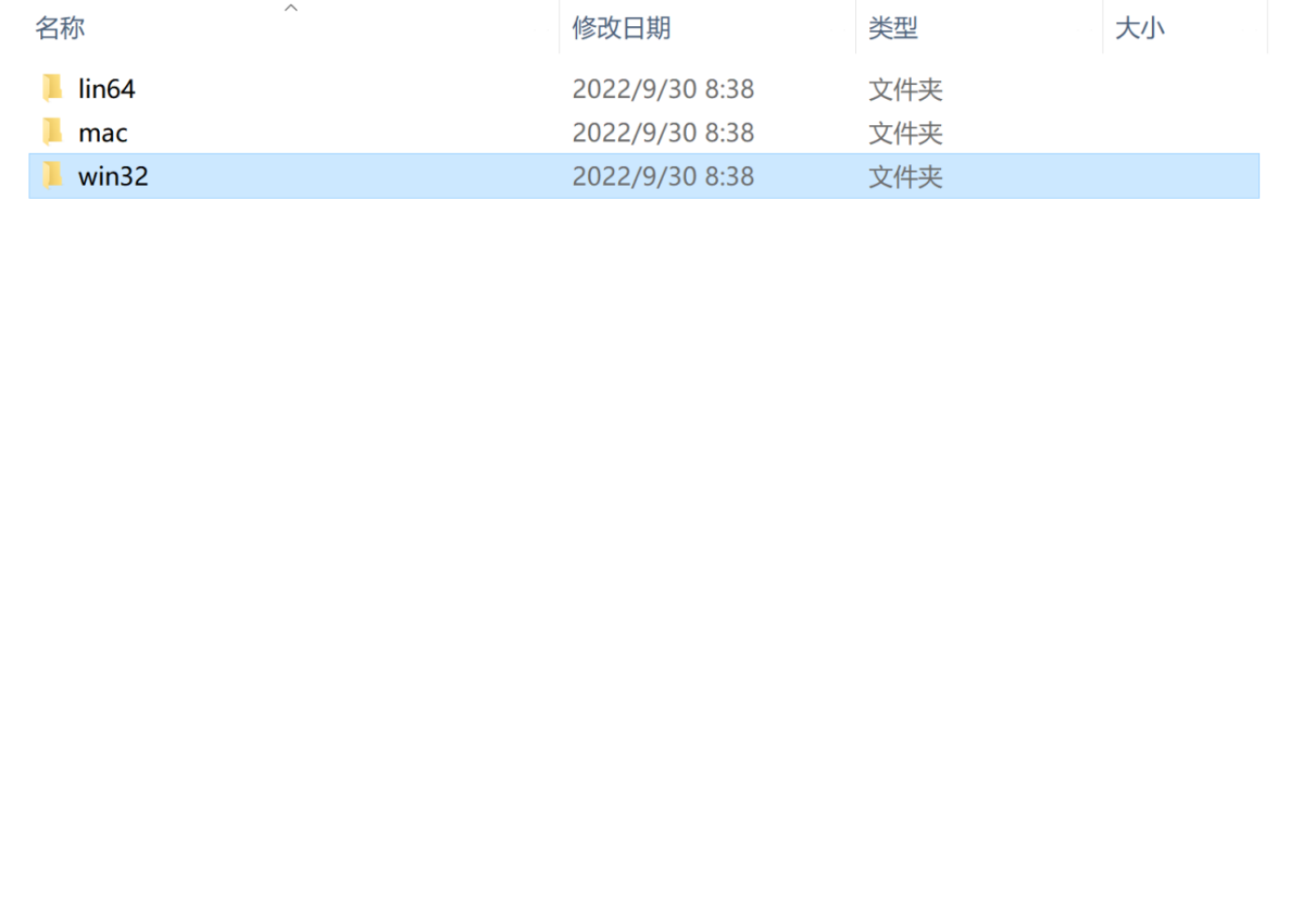Screen dimensions: 1291x924
Task: Click empty area below the file list
Action: 644,560
